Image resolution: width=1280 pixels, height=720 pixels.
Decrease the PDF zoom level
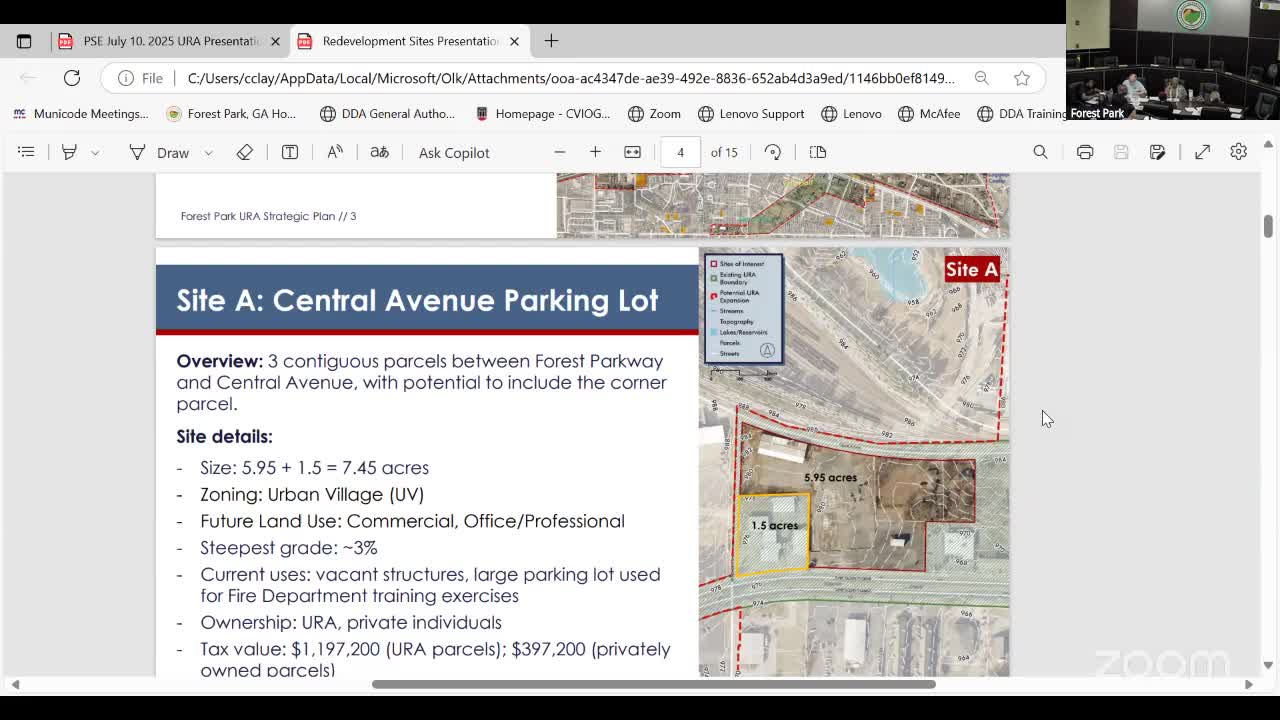[x=560, y=151]
